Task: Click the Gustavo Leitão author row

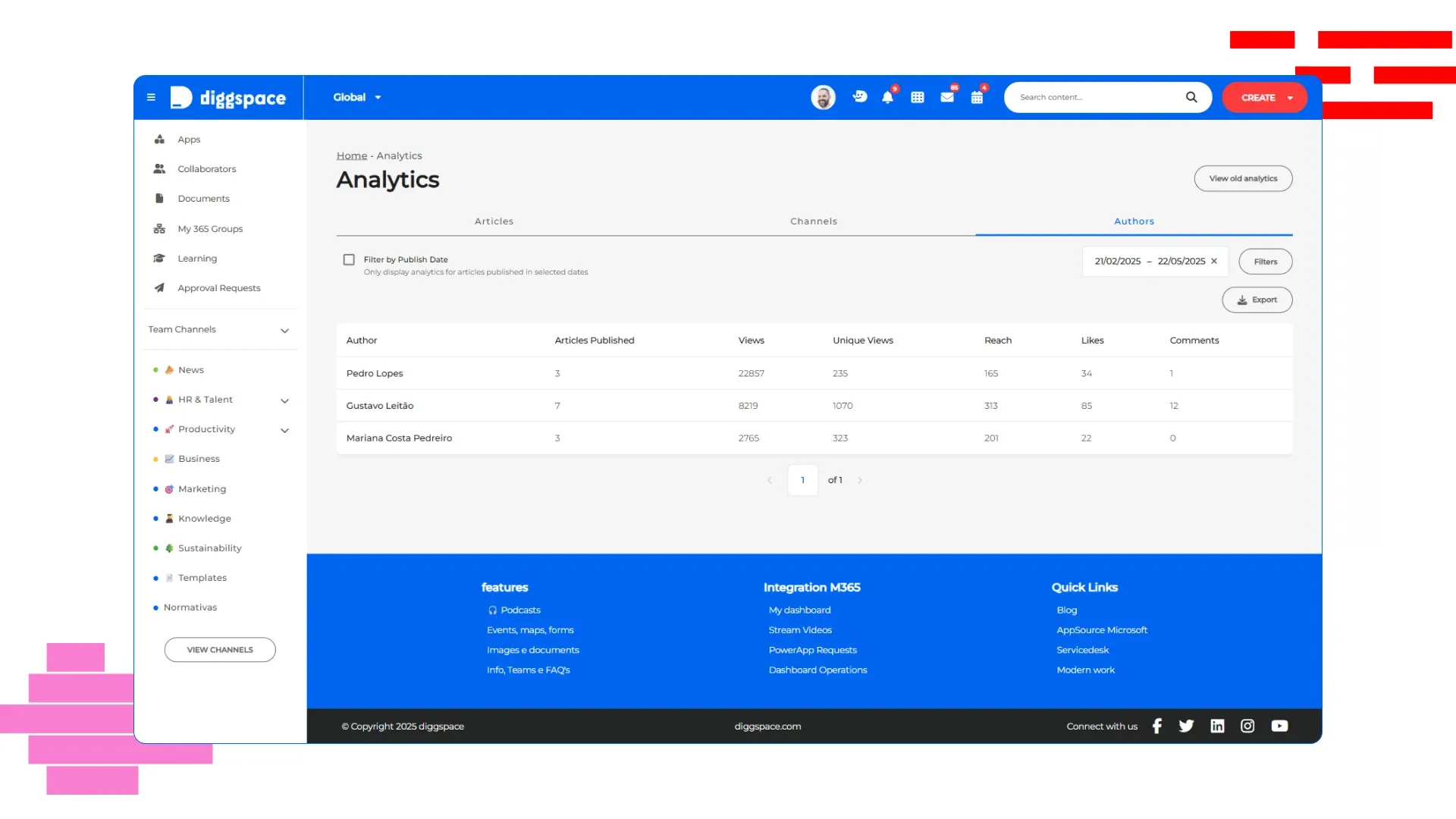Action: coord(814,406)
